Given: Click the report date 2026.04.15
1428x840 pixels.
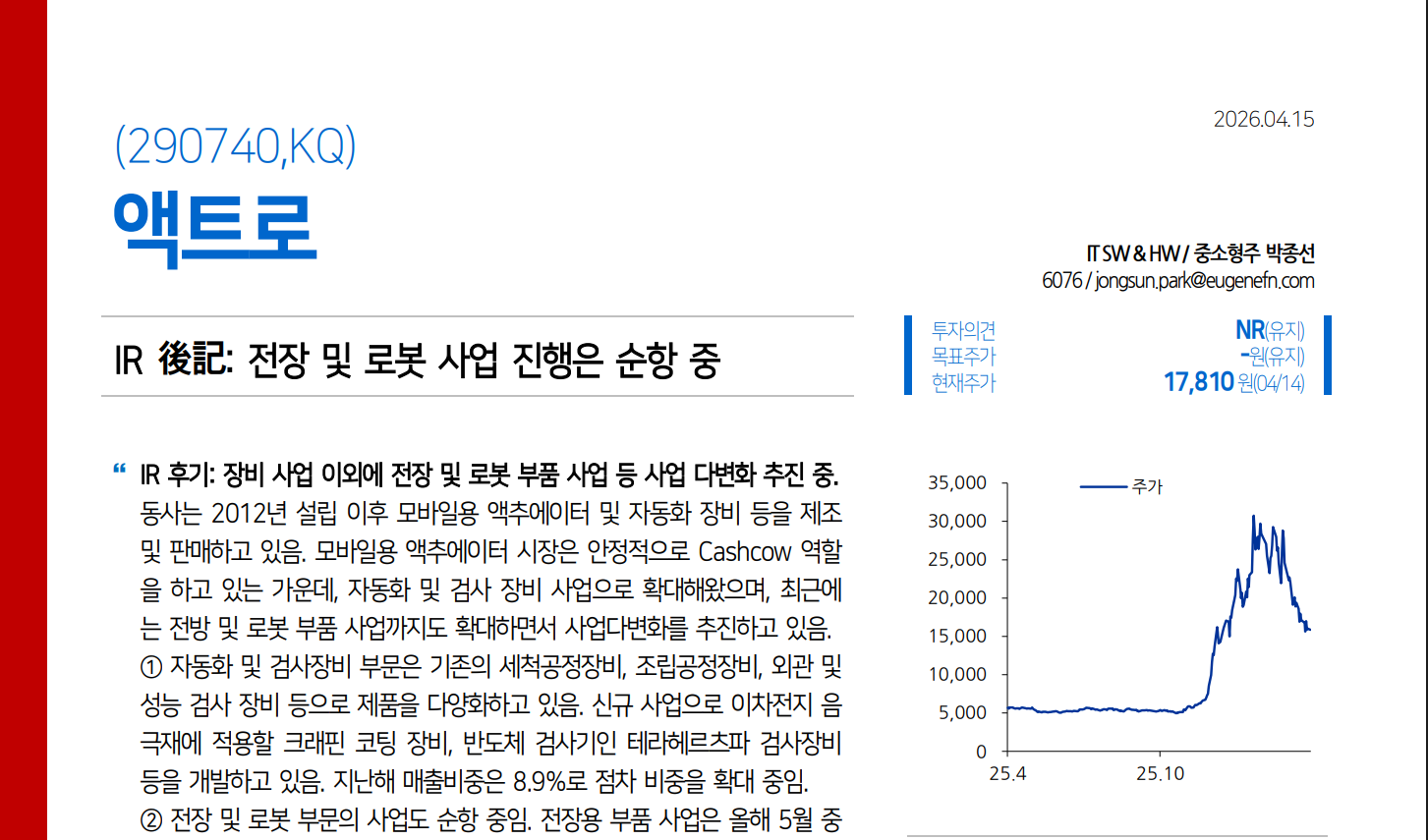Looking at the screenshot, I should (x=1263, y=120).
